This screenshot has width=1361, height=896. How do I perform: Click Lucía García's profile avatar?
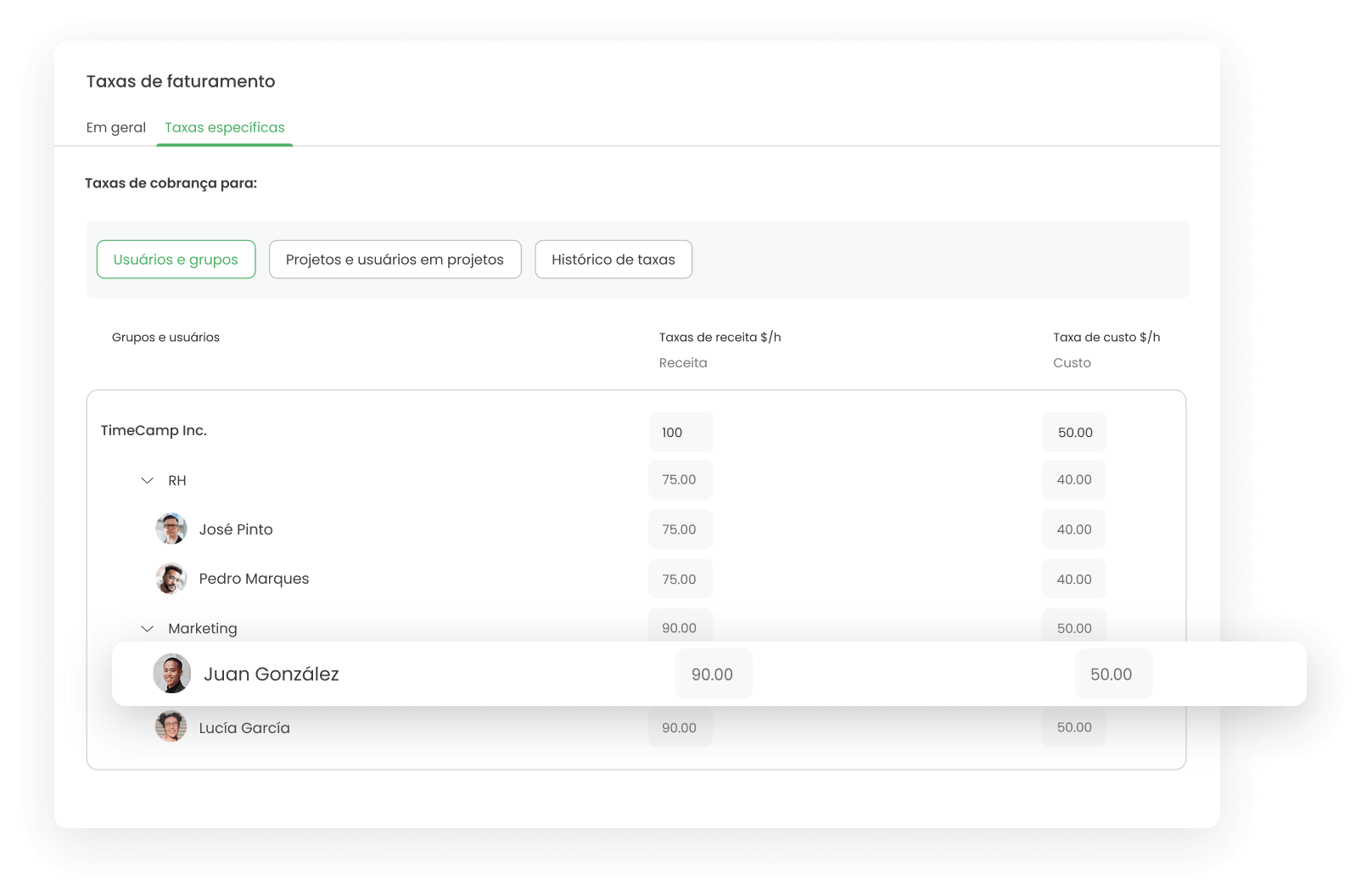tap(171, 727)
